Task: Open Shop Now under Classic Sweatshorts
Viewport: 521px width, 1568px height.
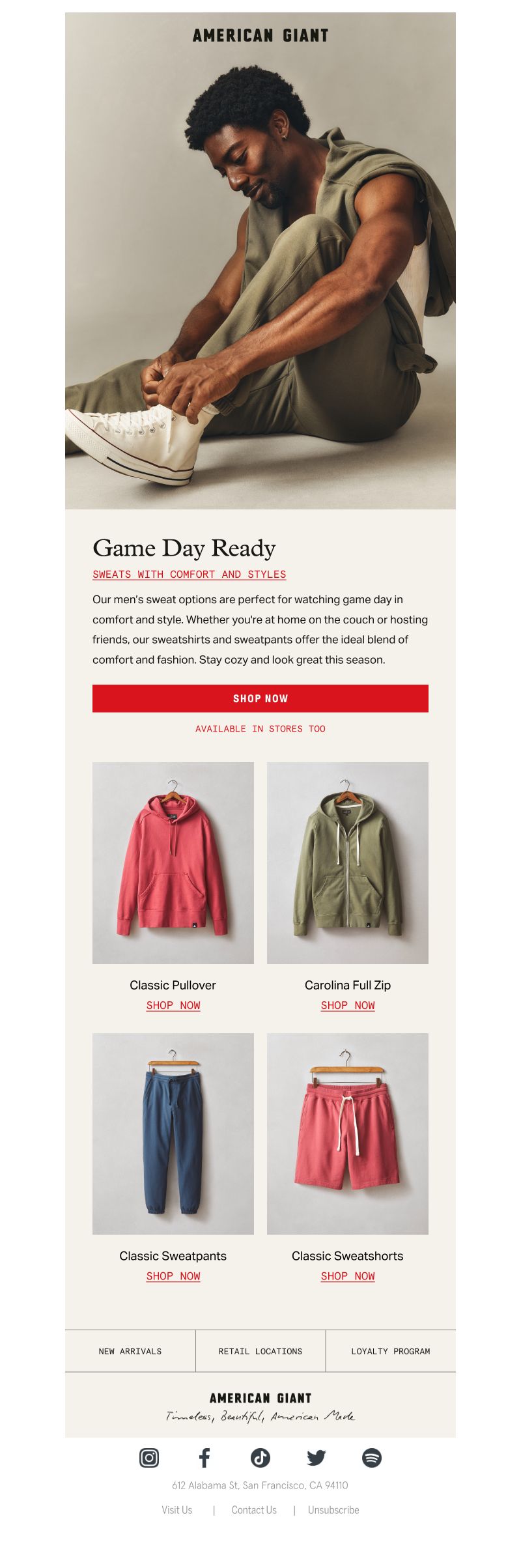Action: click(x=348, y=1276)
